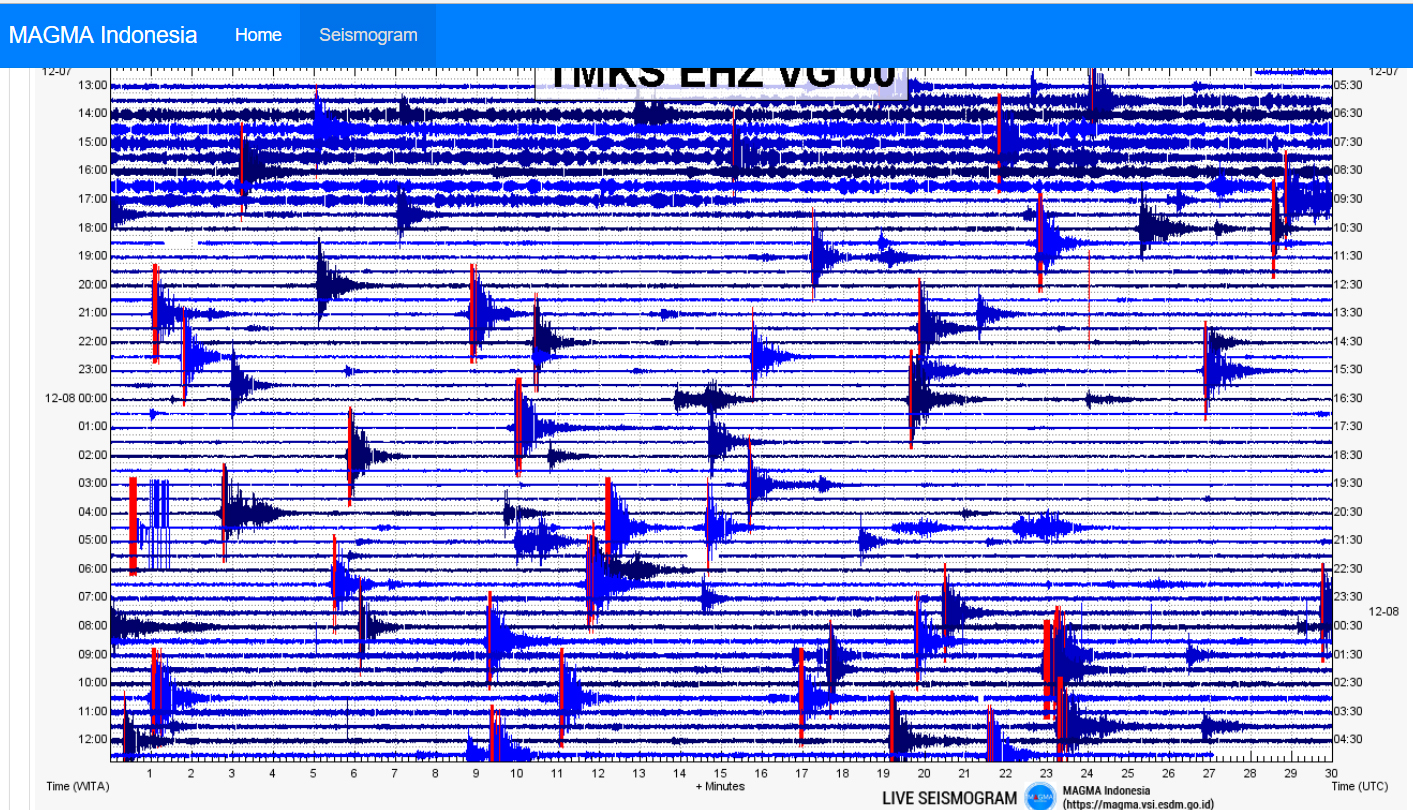Click the 23:30 UTC time label

1349,597
